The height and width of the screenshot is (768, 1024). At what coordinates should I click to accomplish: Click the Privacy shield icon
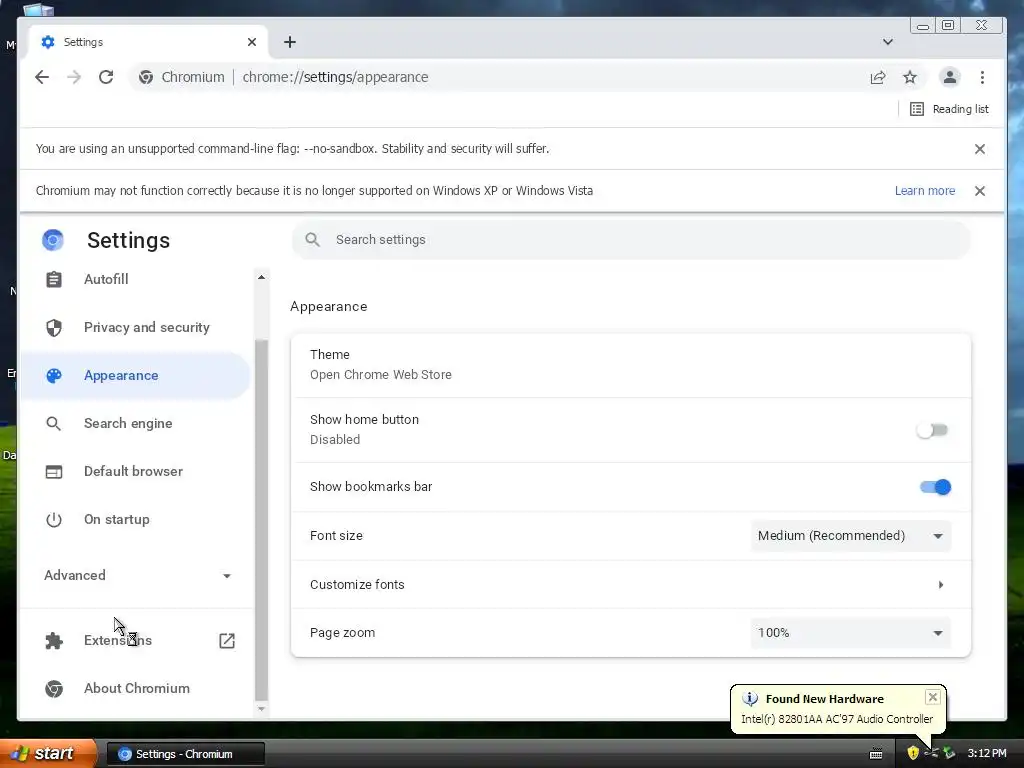click(x=54, y=327)
